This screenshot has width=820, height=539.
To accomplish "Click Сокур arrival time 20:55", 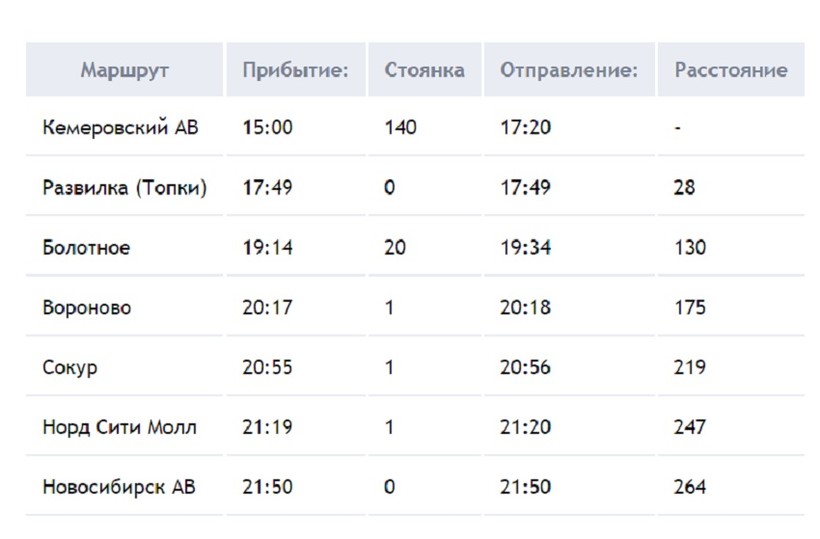I will pos(267,368).
